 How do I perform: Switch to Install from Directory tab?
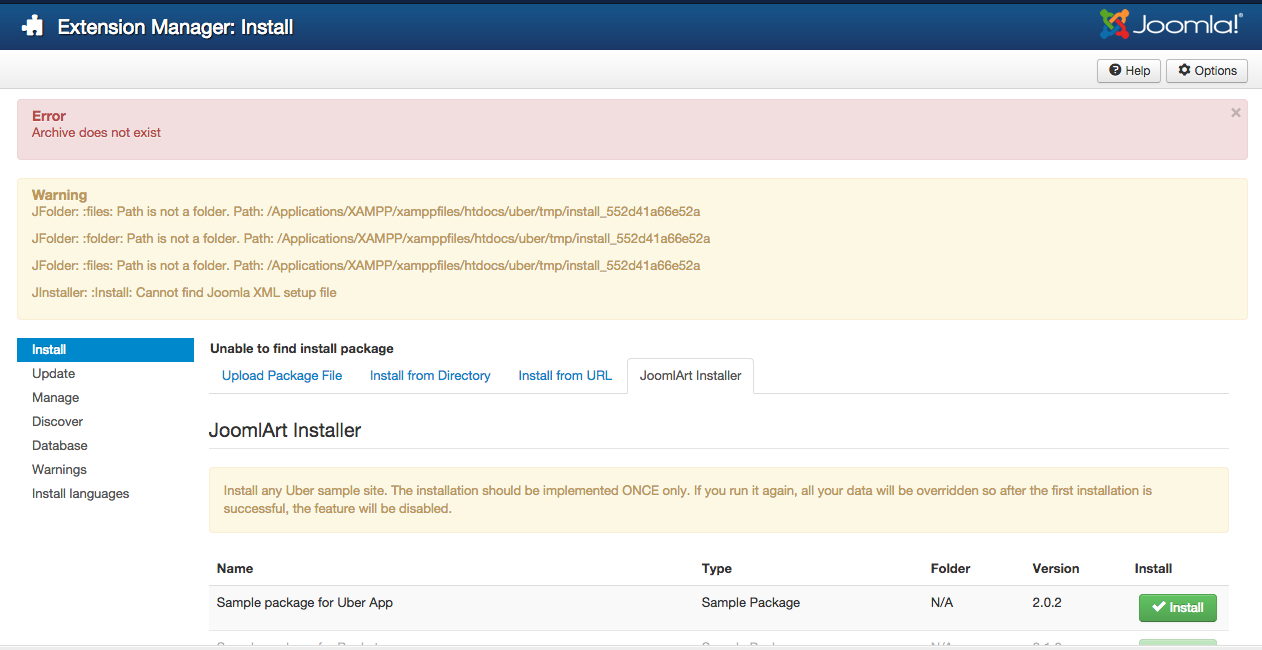click(430, 376)
